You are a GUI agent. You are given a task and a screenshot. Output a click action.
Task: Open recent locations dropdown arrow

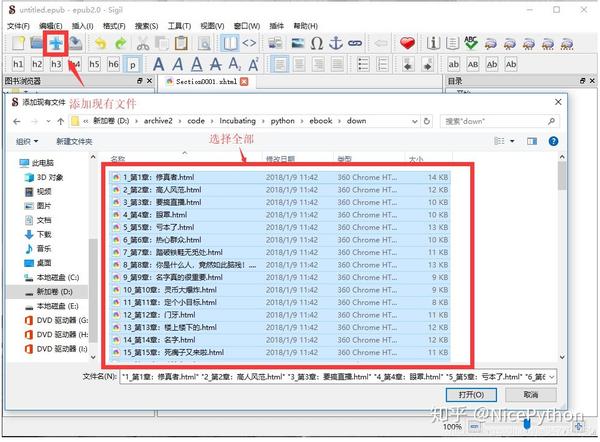[x=48, y=121]
